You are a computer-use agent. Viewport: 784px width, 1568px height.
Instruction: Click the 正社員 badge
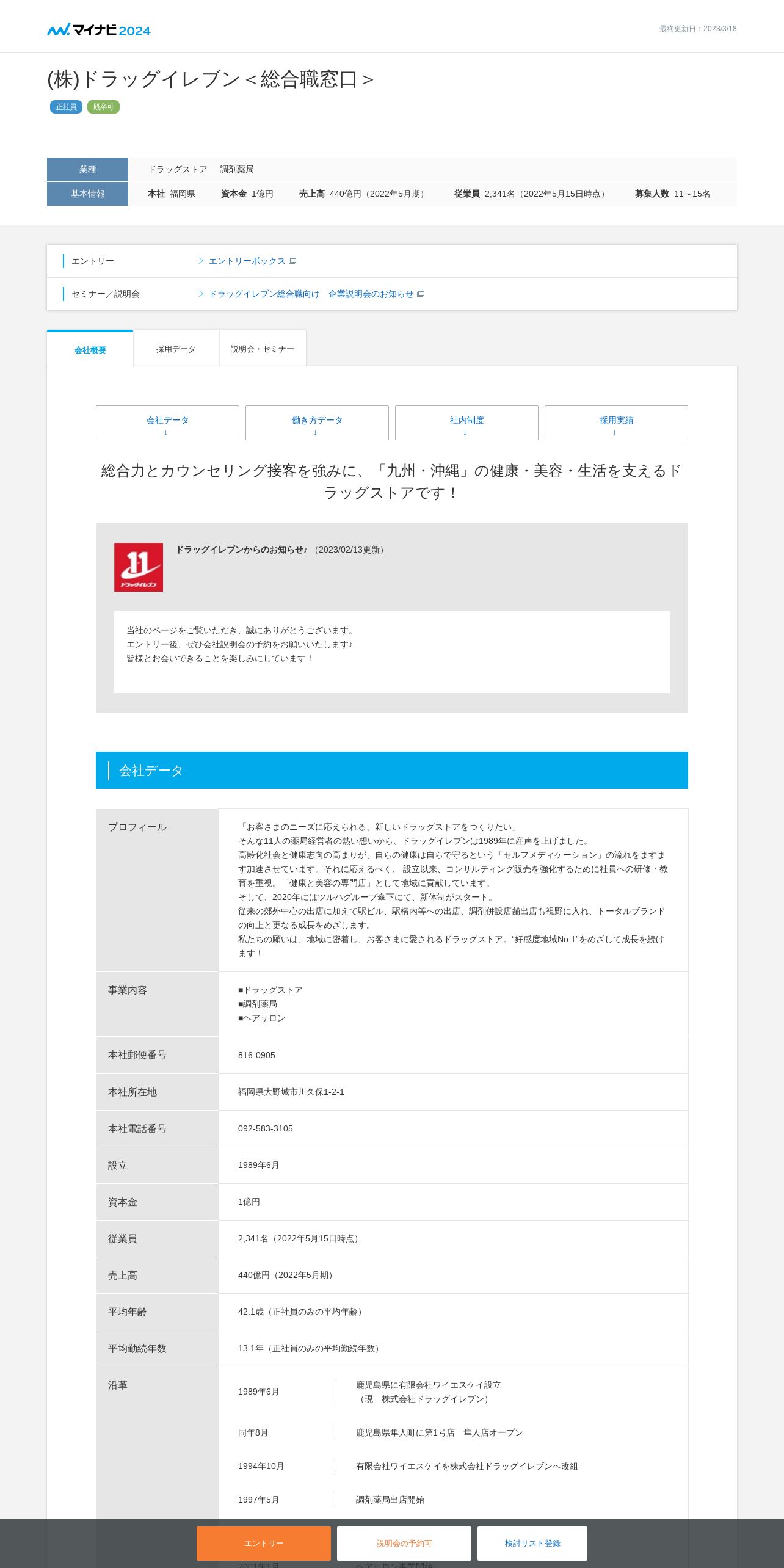pyautogui.click(x=66, y=107)
